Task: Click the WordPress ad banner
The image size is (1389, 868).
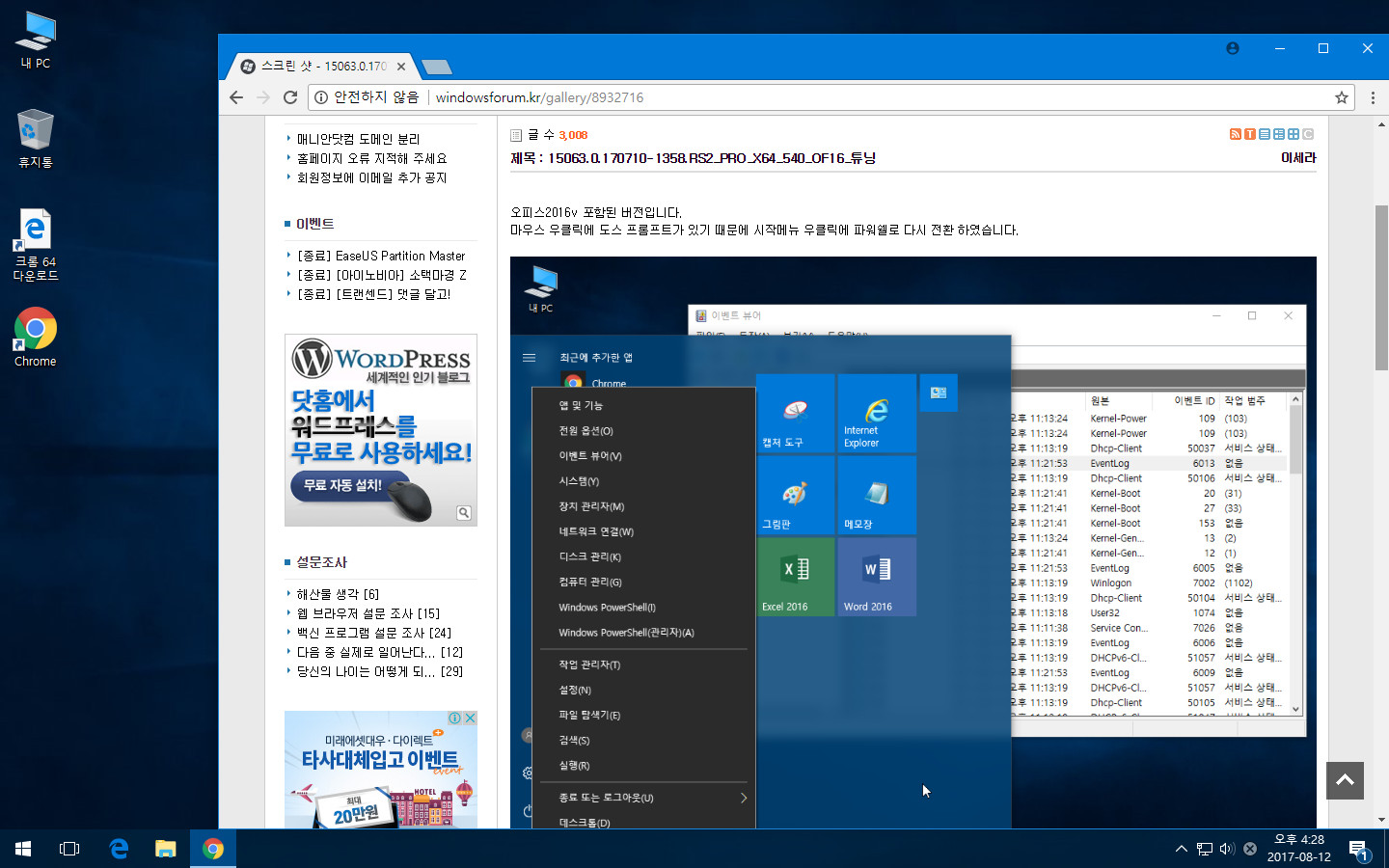Action: click(x=381, y=429)
